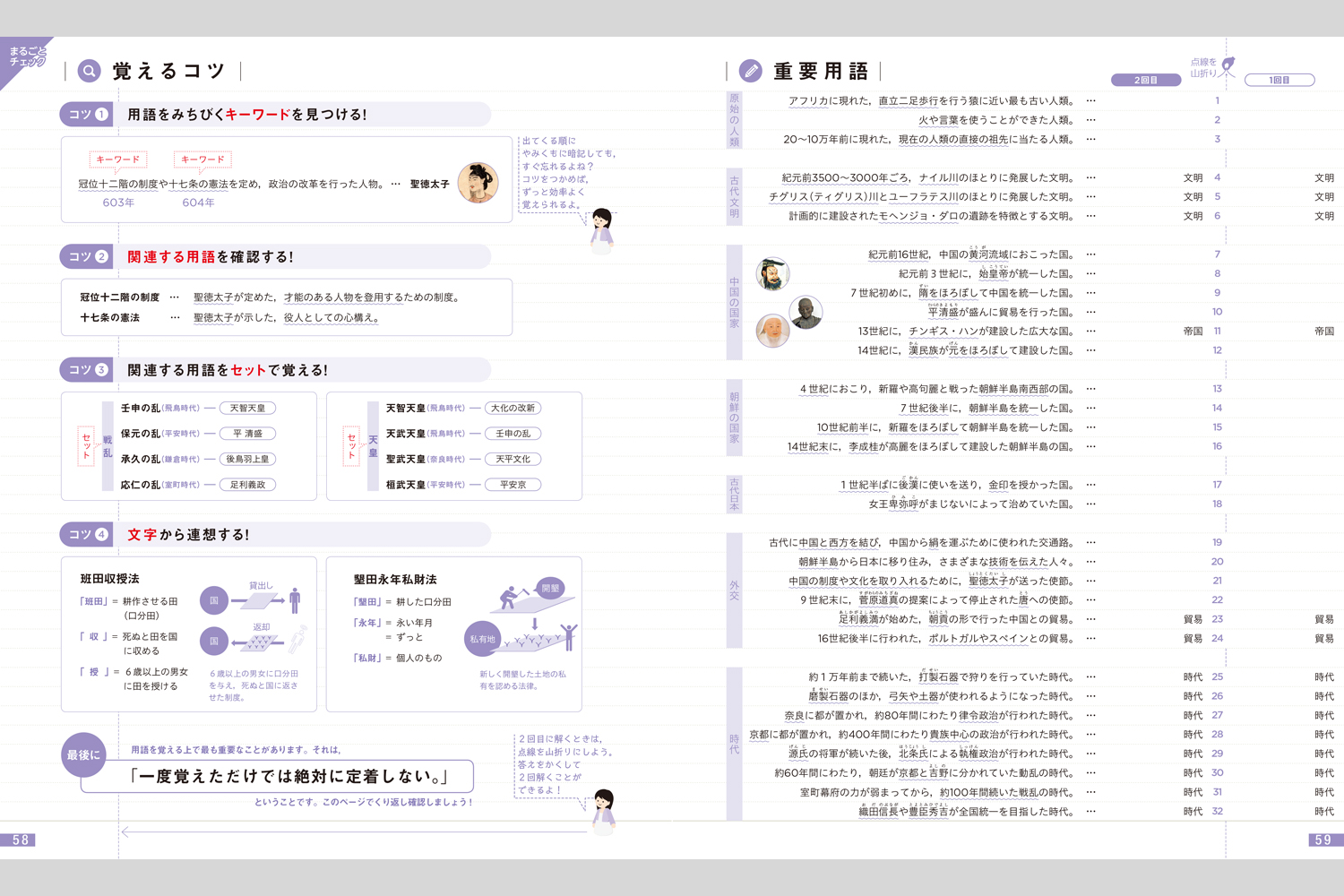Select the 原始の人類 section tab

[x=734, y=119]
